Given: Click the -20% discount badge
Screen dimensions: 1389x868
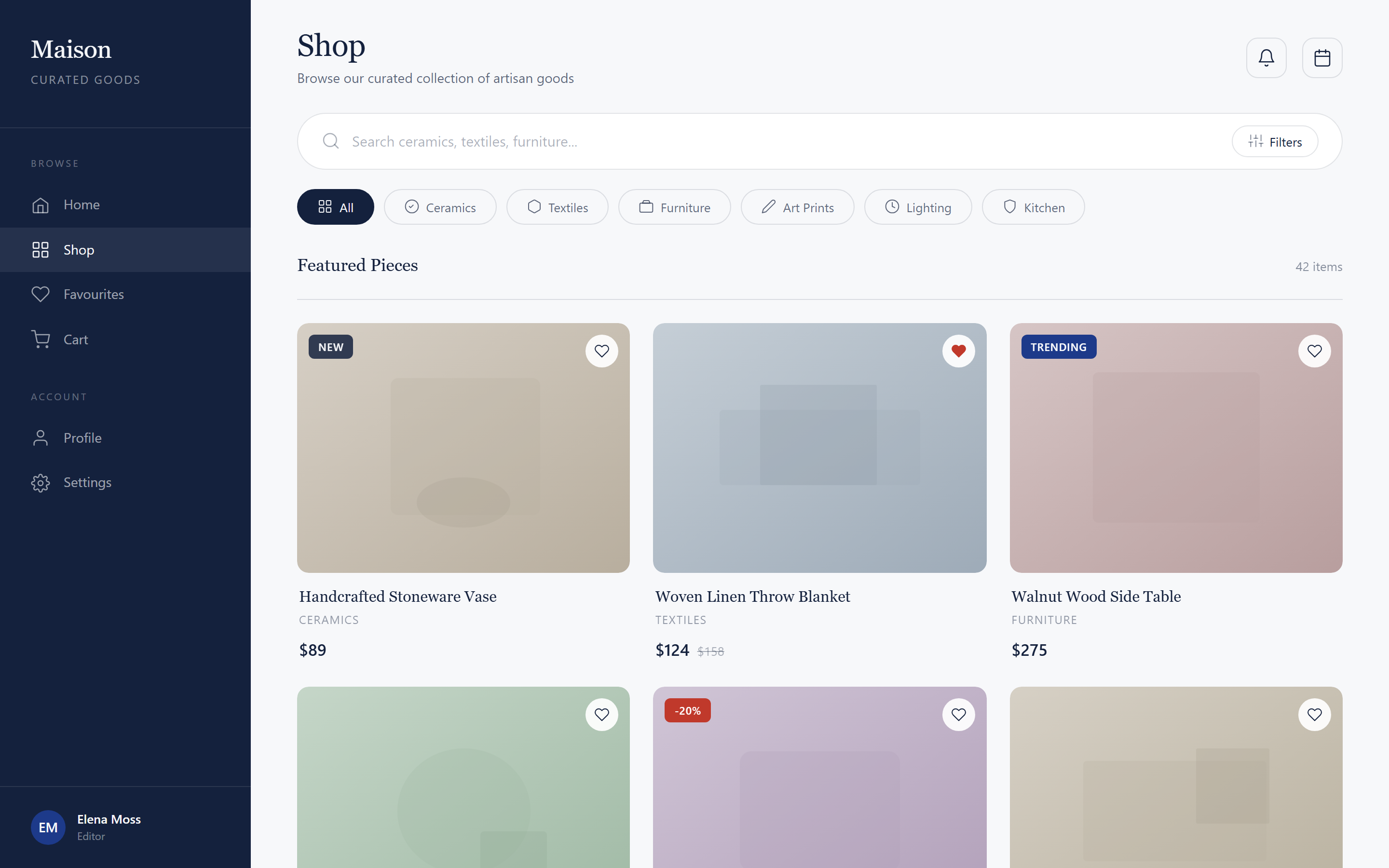Looking at the screenshot, I should pyautogui.click(x=688, y=710).
